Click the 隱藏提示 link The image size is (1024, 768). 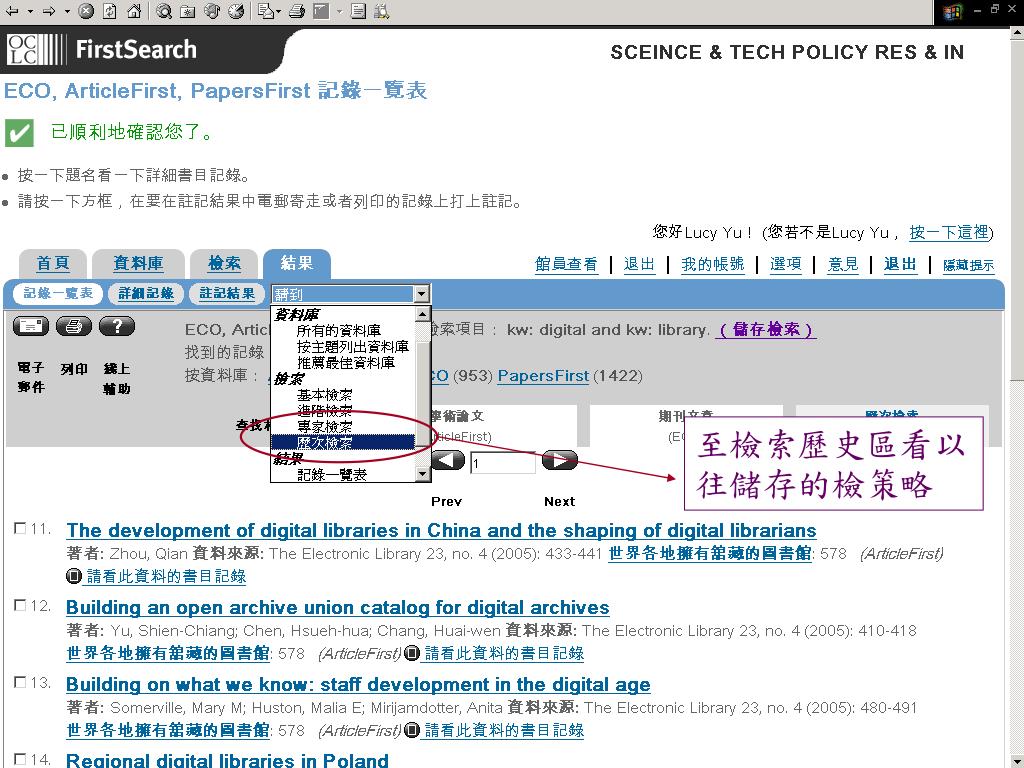coord(968,265)
